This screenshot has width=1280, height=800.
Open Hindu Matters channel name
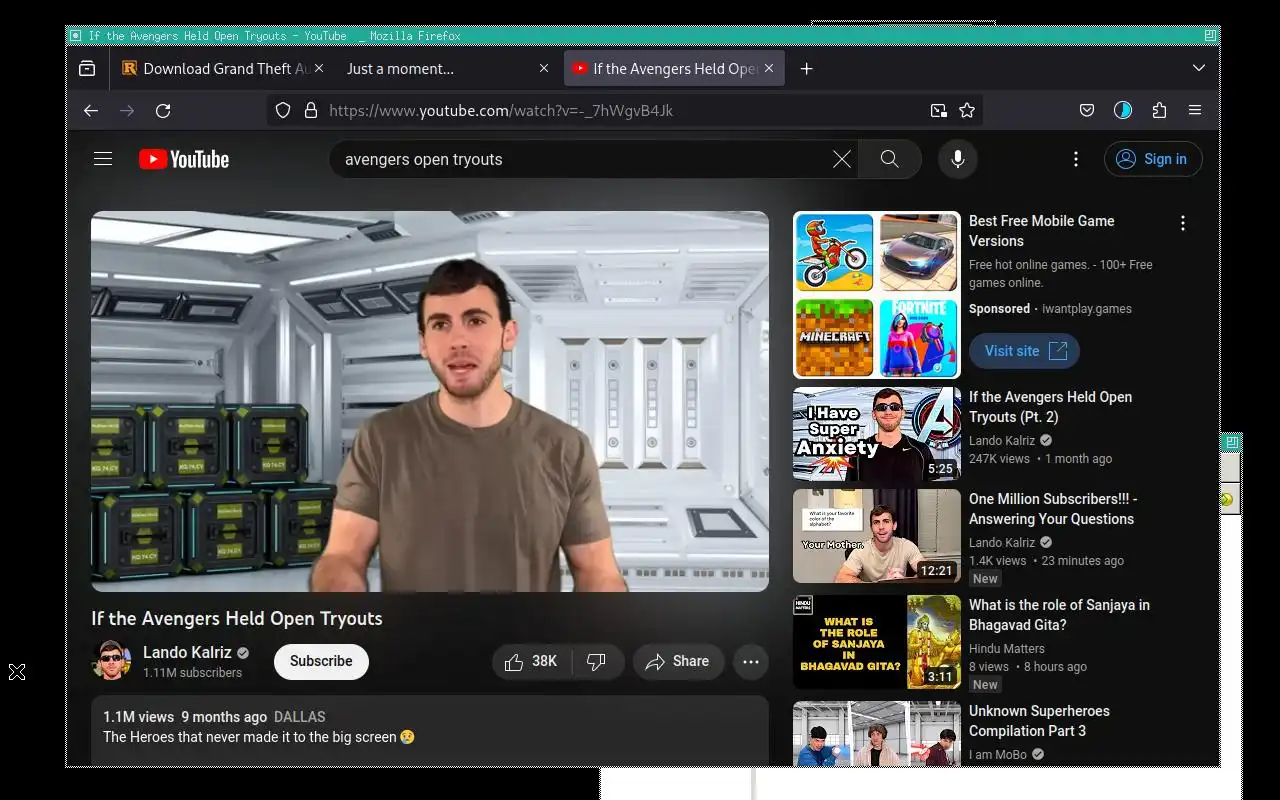[x=1007, y=649]
